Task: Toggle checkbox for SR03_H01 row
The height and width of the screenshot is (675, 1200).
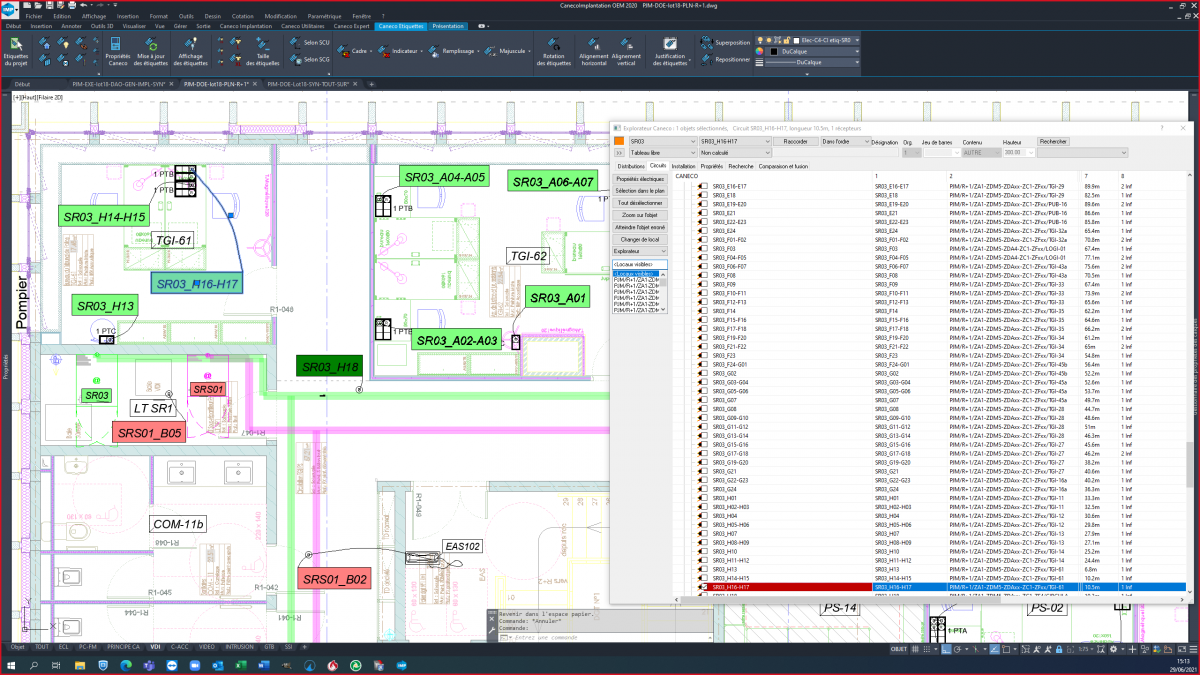Action: [x=703, y=498]
